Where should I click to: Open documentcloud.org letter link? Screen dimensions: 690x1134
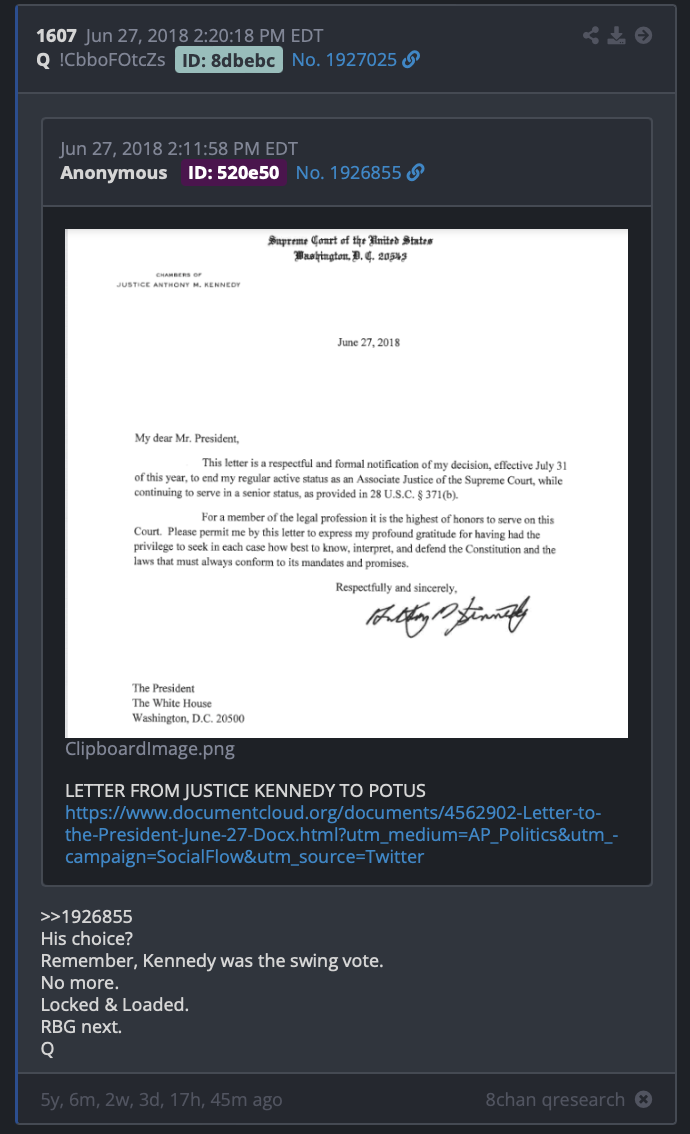(x=341, y=835)
